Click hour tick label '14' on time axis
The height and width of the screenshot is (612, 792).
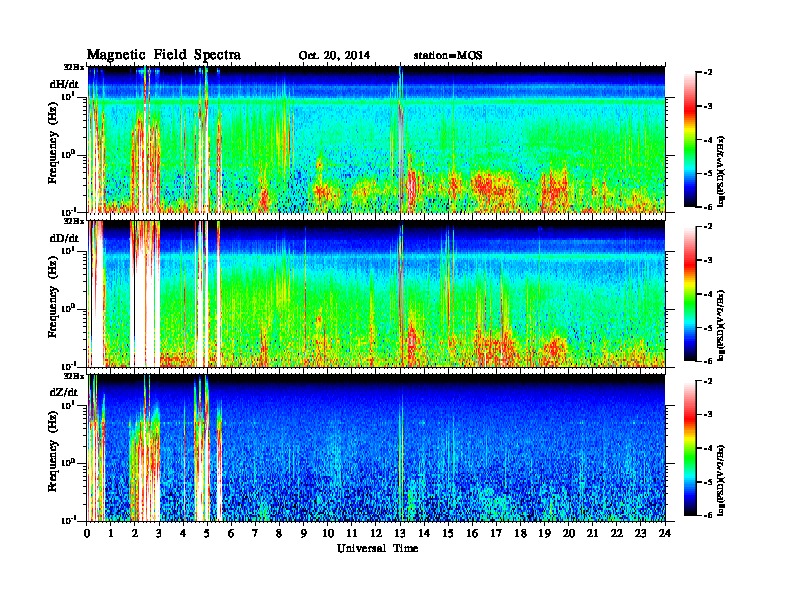[x=424, y=534]
